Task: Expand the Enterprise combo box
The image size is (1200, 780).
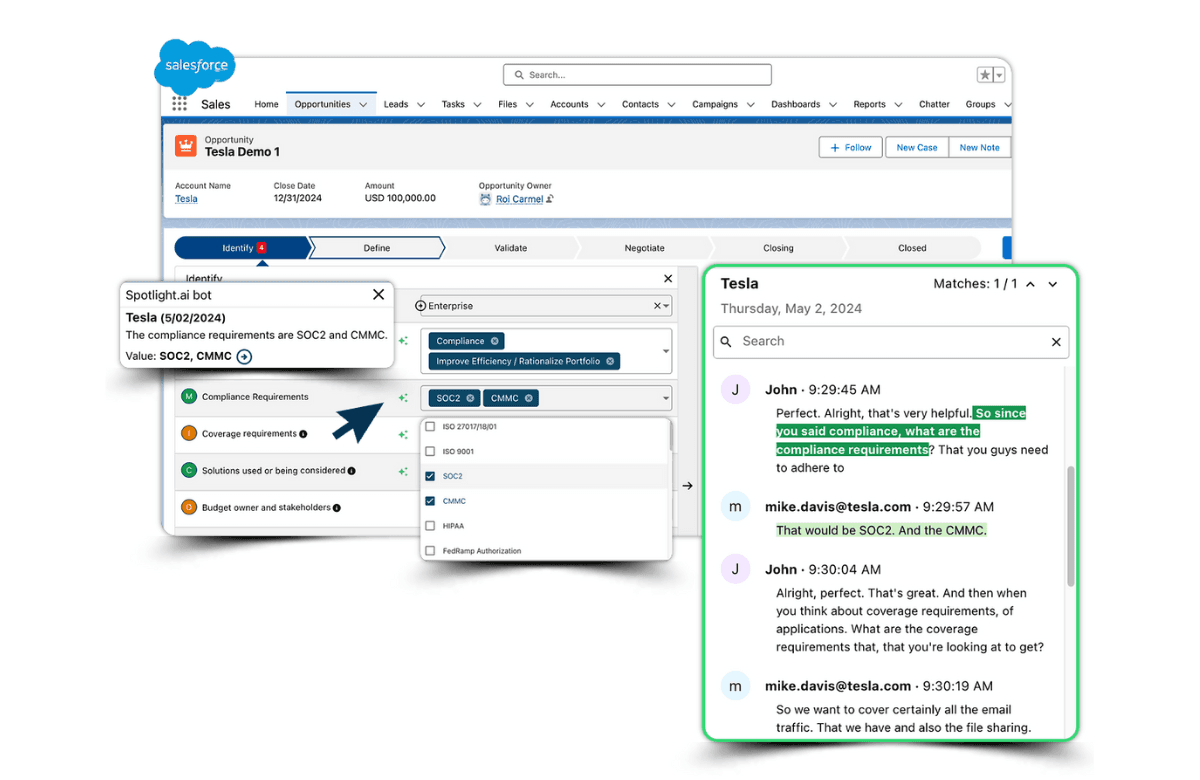Action: [667, 306]
